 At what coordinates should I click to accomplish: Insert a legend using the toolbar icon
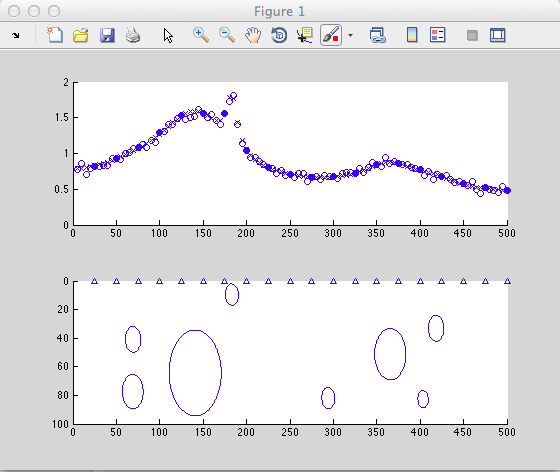pyautogui.click(x=438, y=35)
